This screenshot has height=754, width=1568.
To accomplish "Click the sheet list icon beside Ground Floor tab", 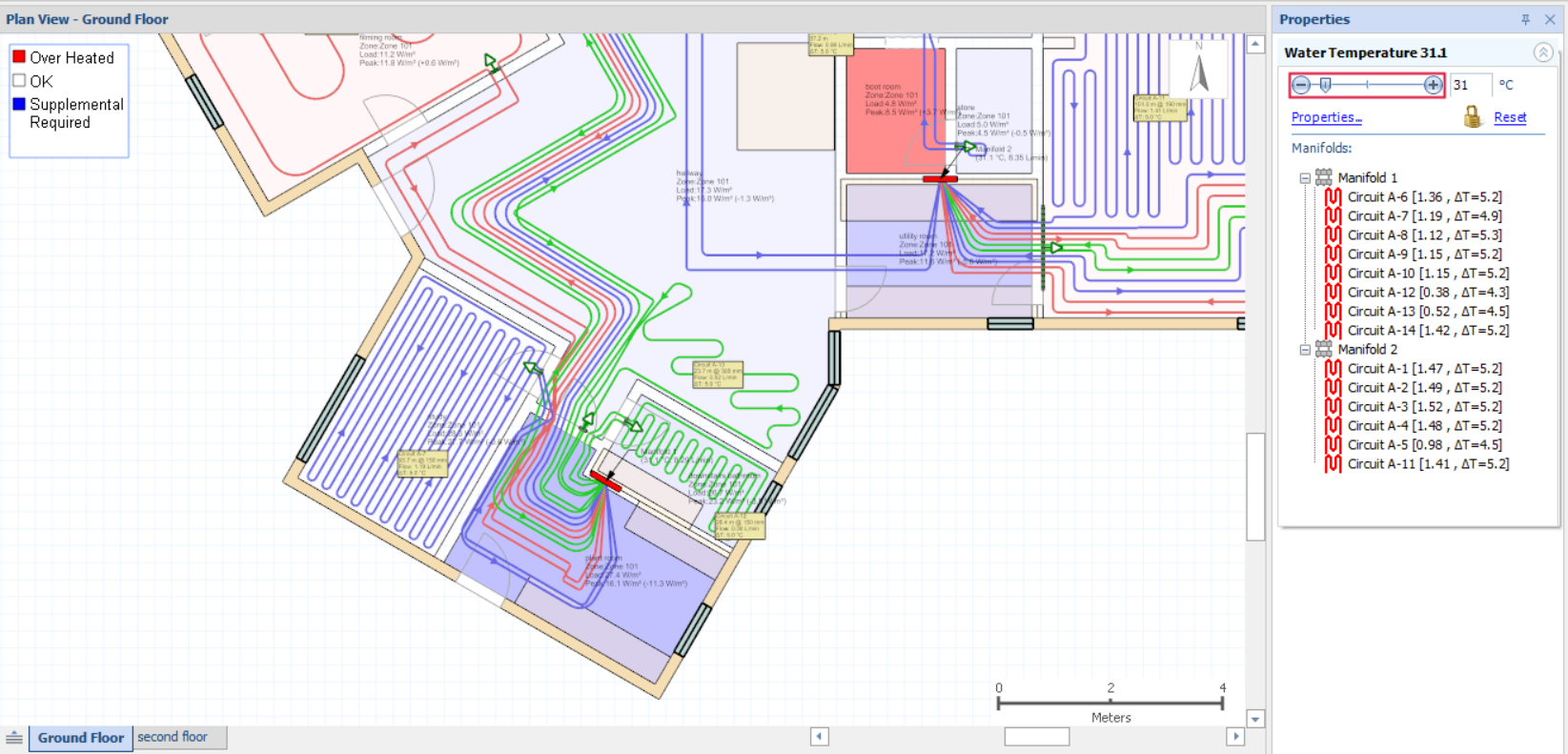I will click(x=14, y=738).
